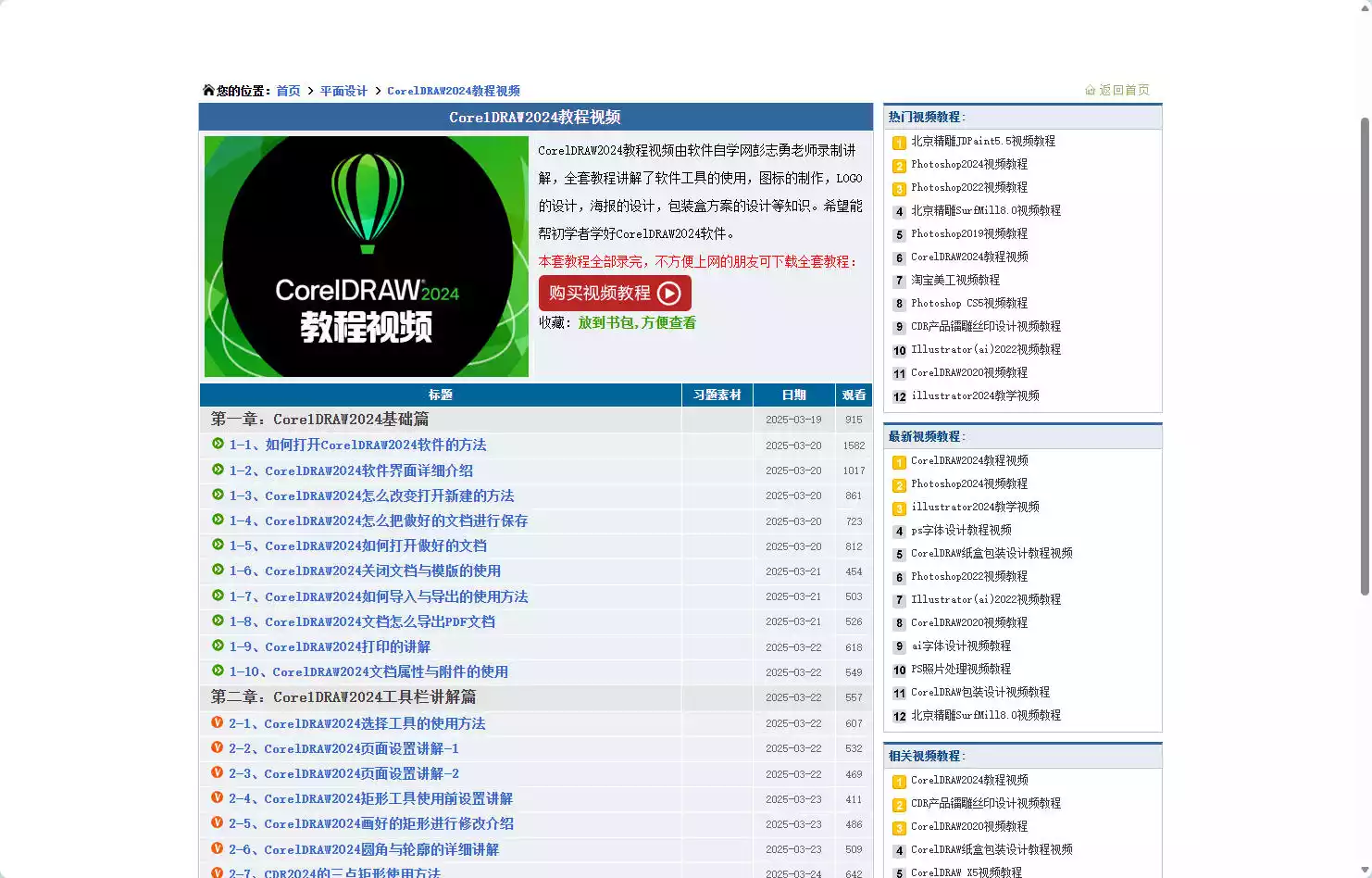Open CorelDRAW包装设计视频教程 link

(x=980, y=693)
